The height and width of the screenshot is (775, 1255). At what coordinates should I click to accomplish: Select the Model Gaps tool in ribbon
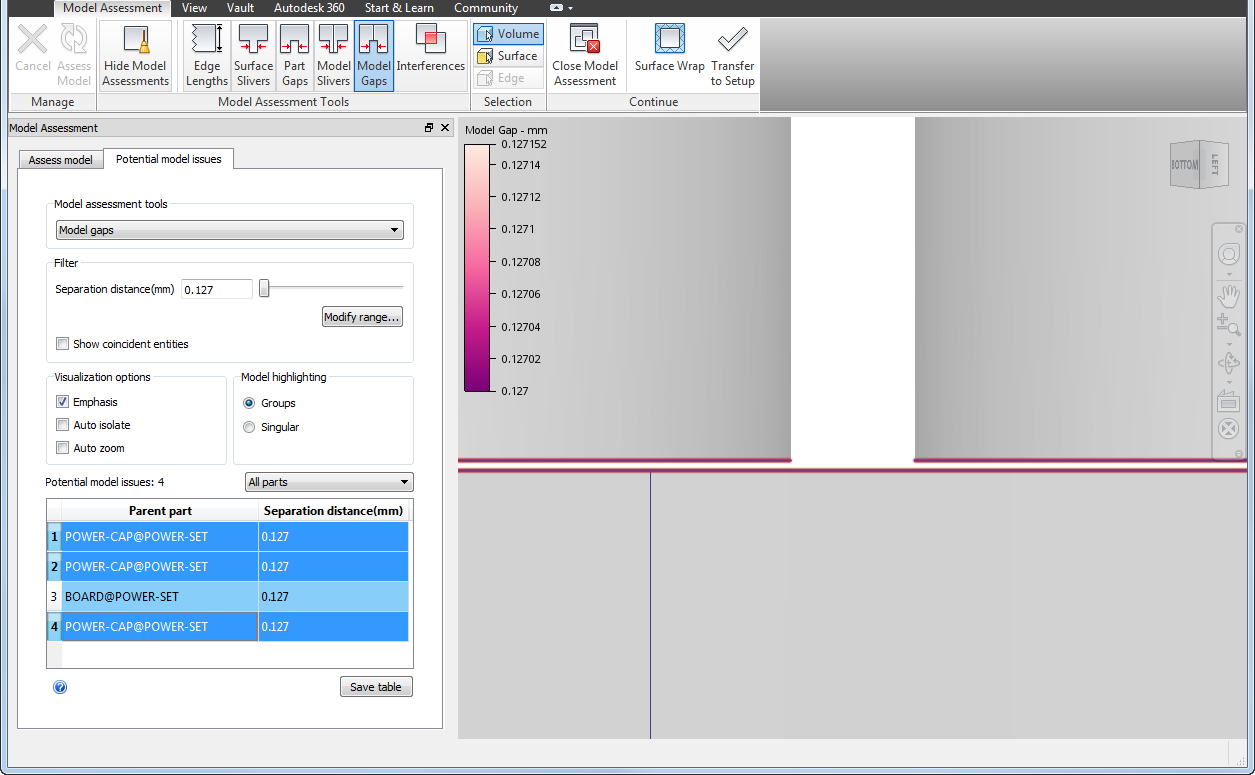click(x=374, y=55)
